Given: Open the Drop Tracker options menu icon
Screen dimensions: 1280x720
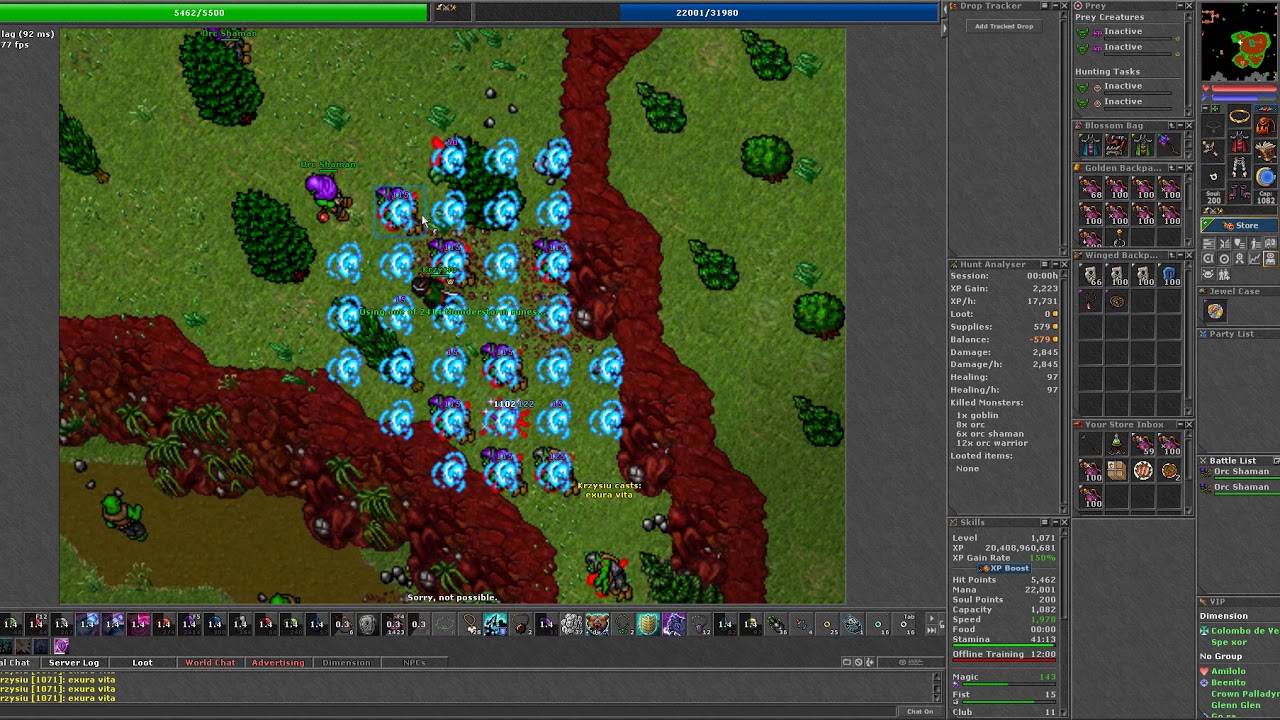Looking at the screenshot, I should [1044, 6].
